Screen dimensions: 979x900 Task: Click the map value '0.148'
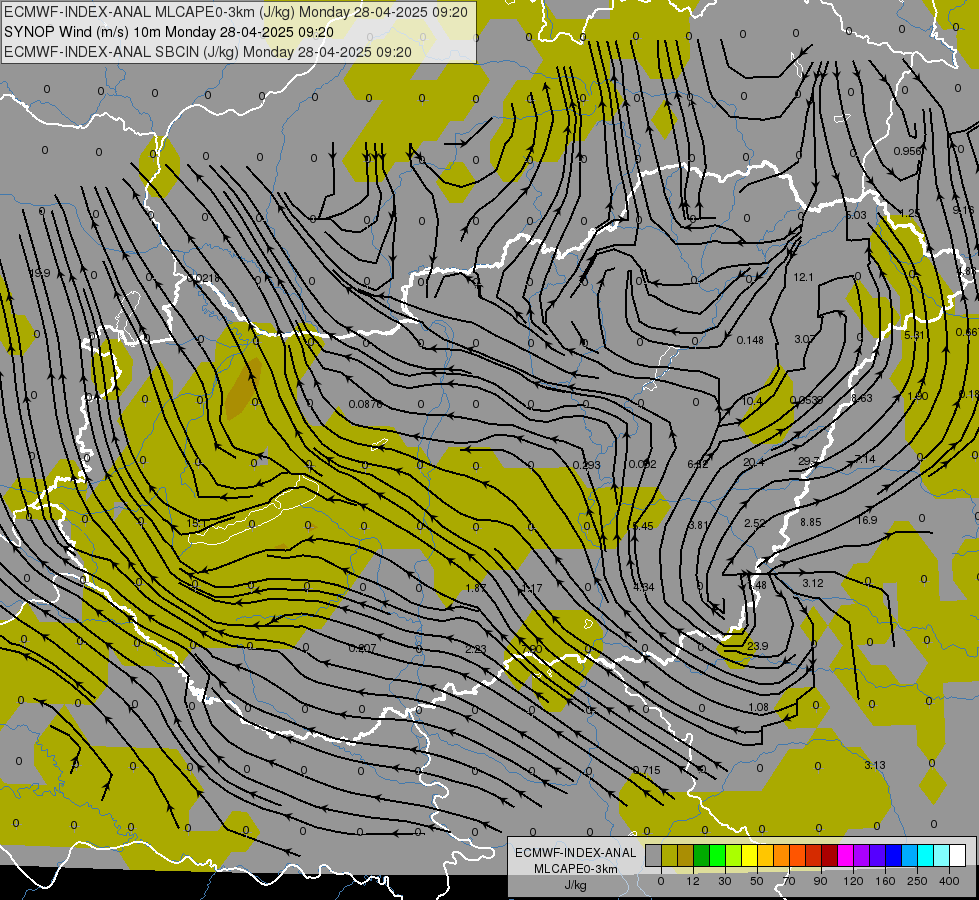coord(750,340)
